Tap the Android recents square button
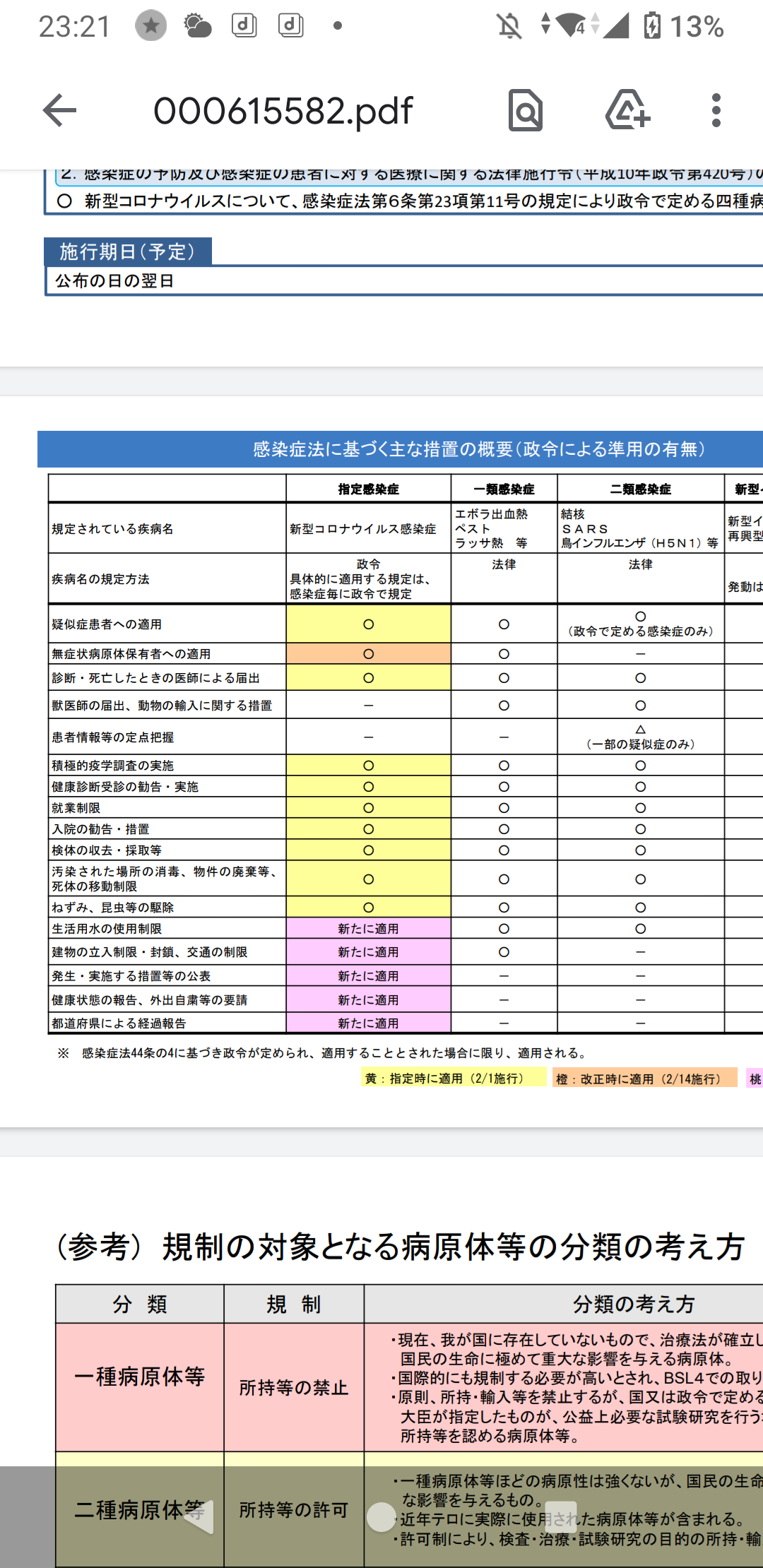 561,1516
